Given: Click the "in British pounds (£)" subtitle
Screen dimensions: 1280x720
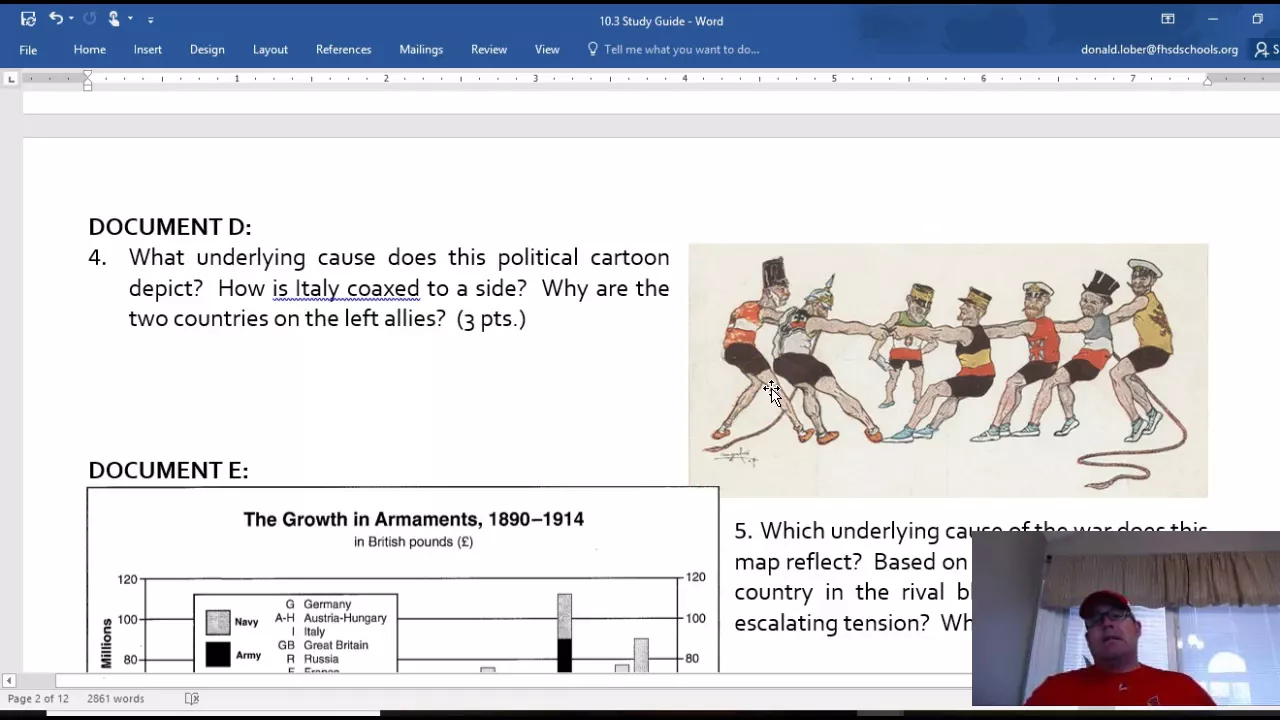Looking at the screenshot, I should [x=413, y=542].
